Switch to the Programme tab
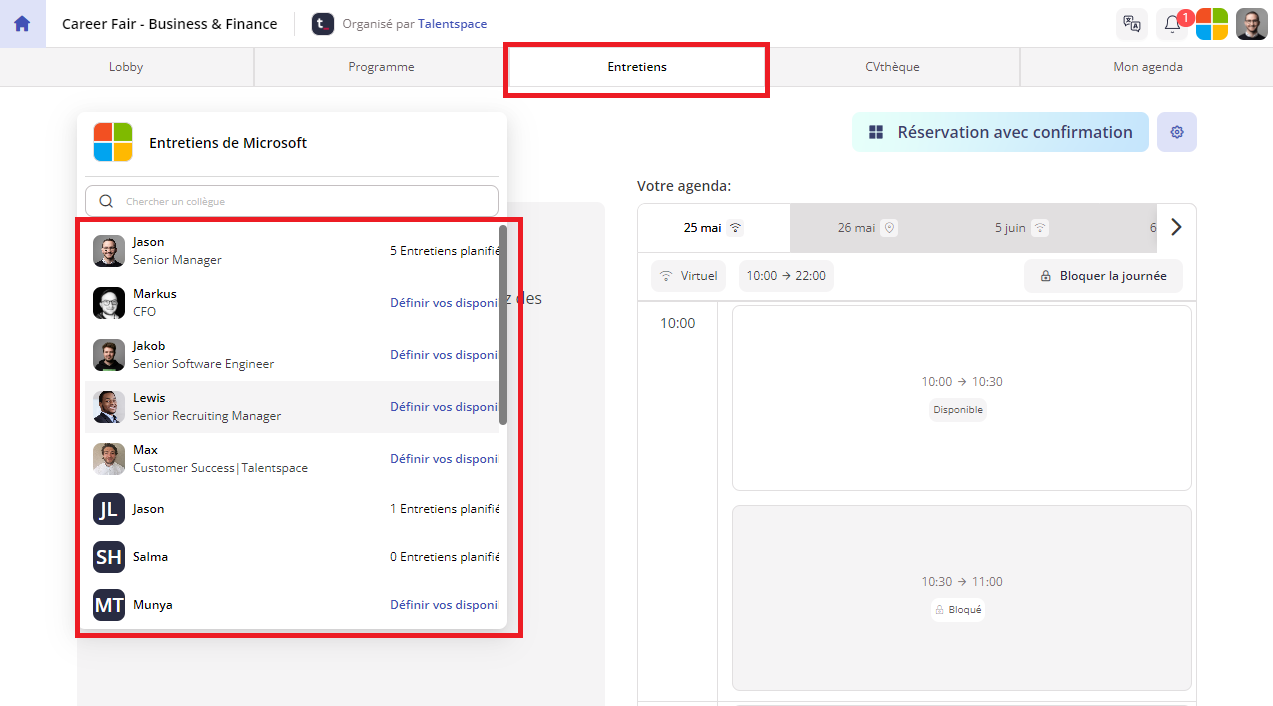 click(x=381, y=67)
